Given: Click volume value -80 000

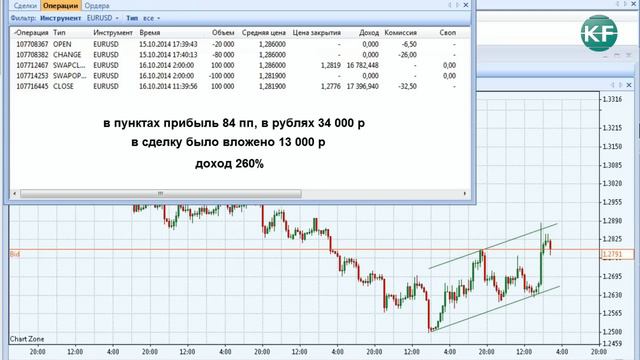Looking at the screenshot, I should [x=223, y=55].
